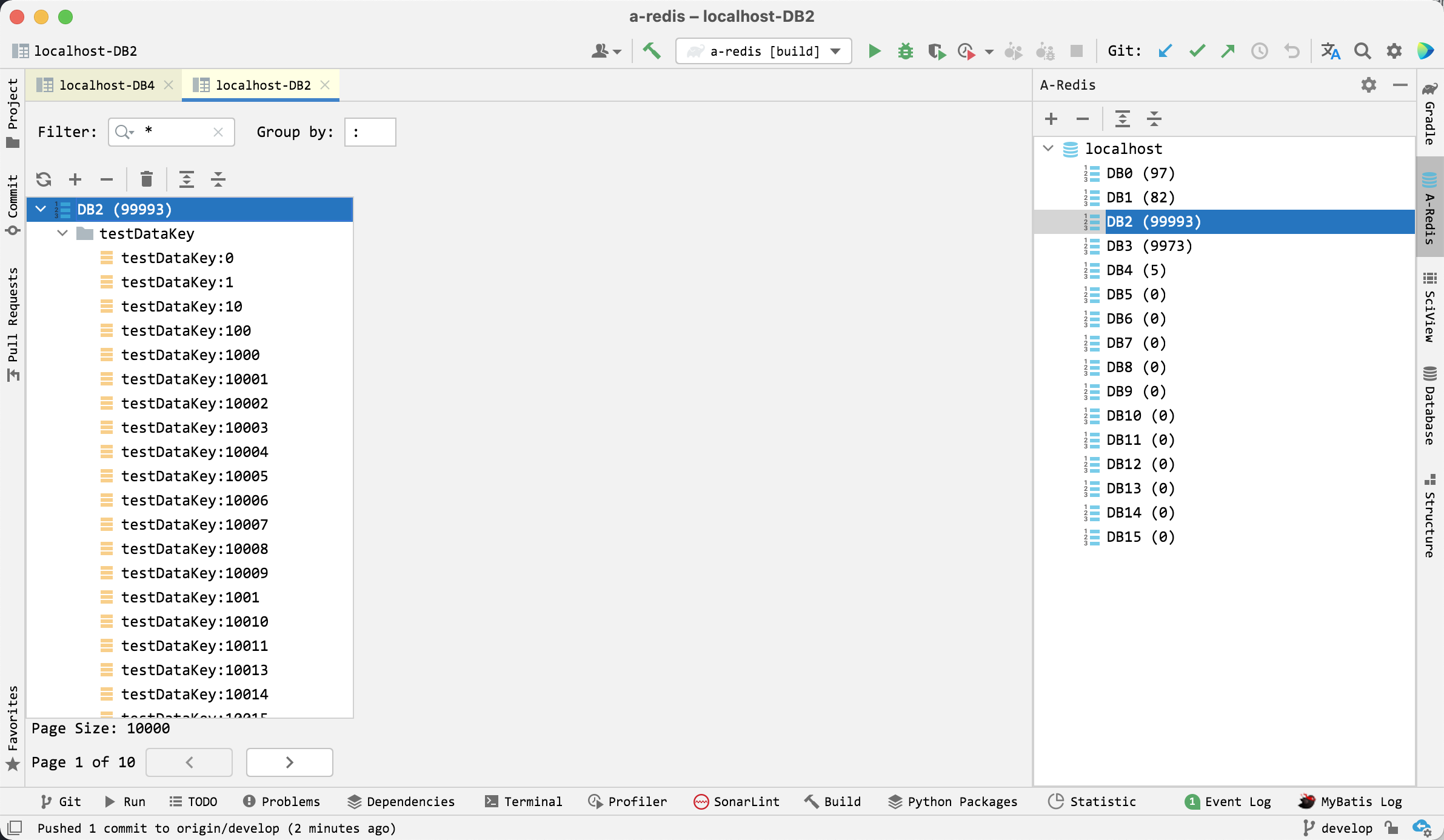Click the Build hammer icon
1444x840 pixels.
pos(652,51)
